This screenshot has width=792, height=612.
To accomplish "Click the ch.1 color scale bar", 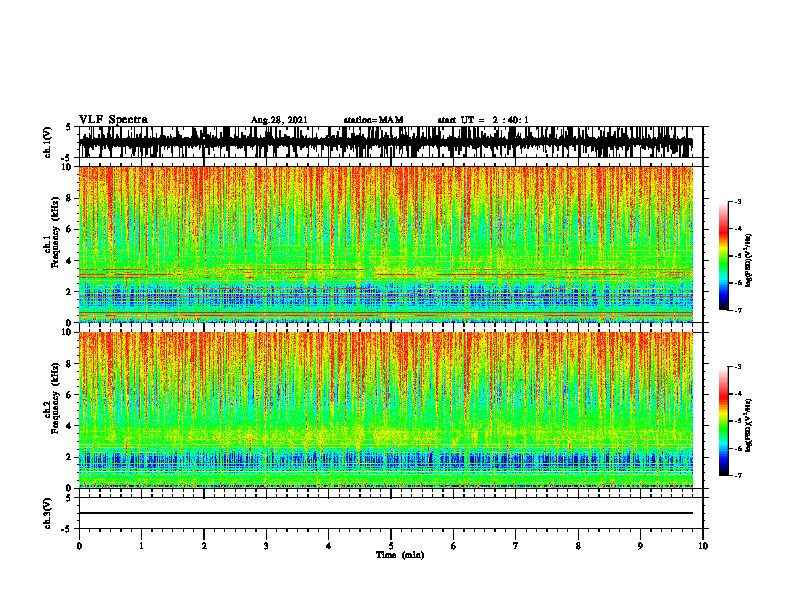I will tap(723, 256).
